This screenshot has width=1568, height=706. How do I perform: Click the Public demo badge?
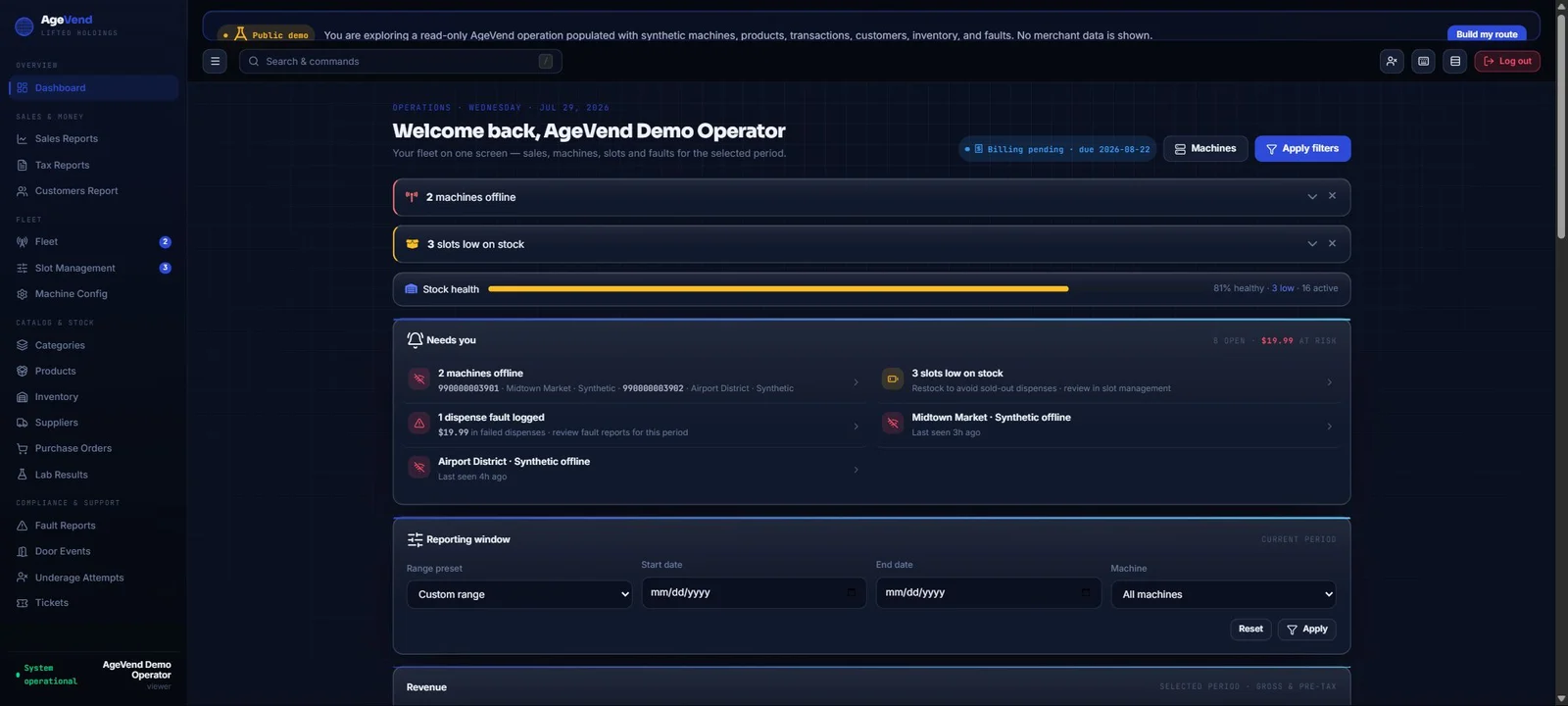(x=267, y=34)
